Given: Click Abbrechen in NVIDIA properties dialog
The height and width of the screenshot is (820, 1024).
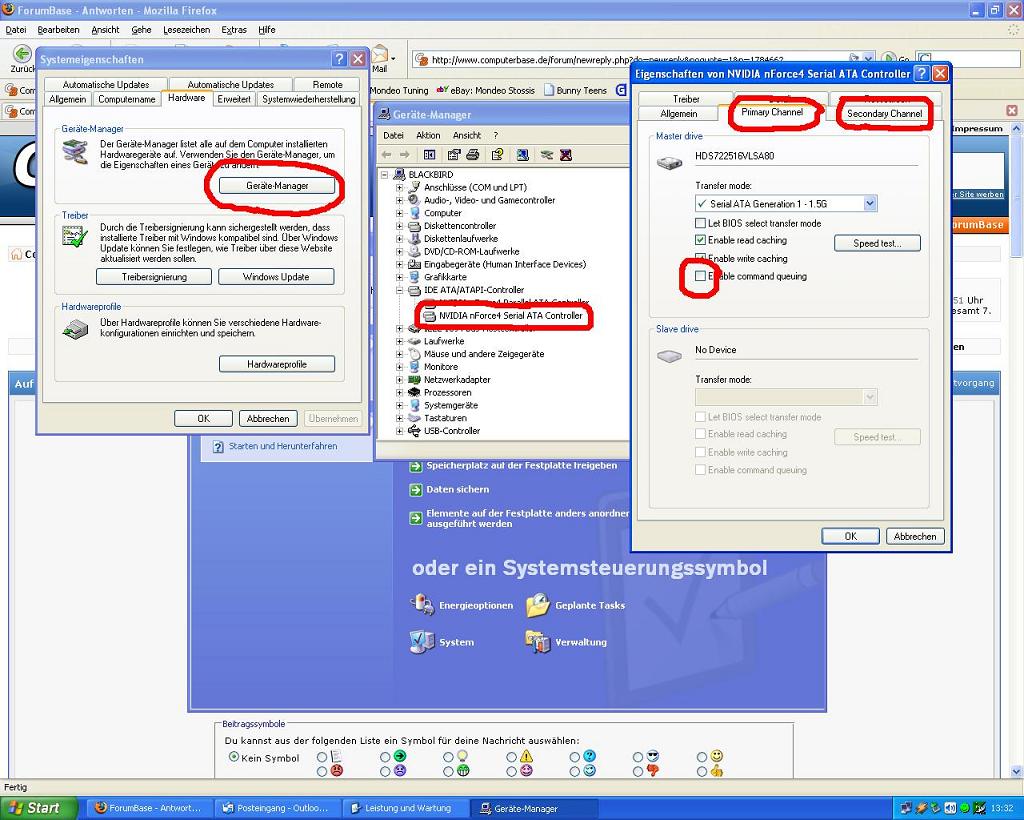Looking at the screenshot, I should click(x=915, y=536).
